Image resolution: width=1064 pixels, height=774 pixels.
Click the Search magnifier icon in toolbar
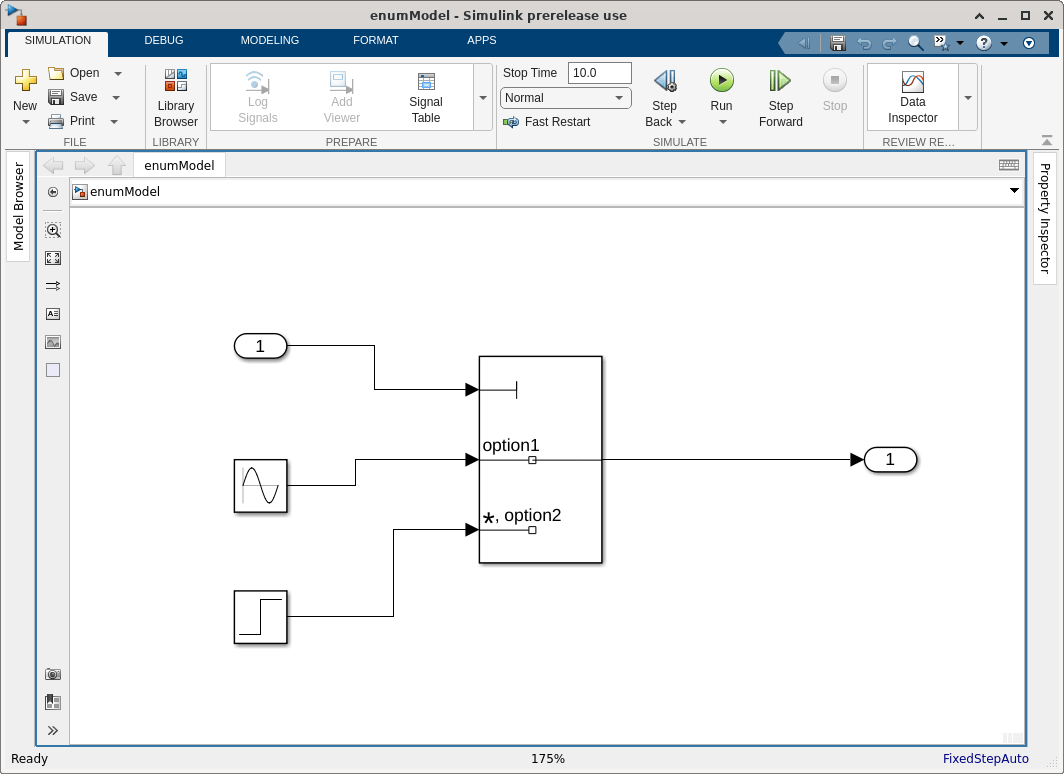915,43
